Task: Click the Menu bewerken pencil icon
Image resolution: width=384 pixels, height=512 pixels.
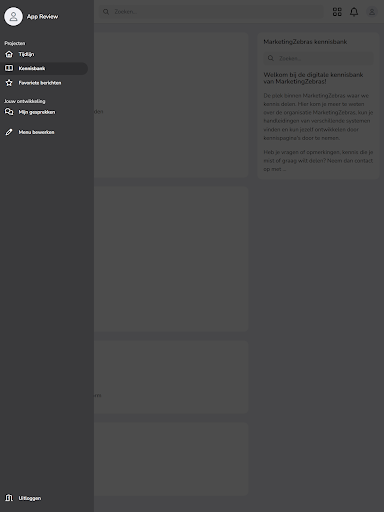Action: 9,132
